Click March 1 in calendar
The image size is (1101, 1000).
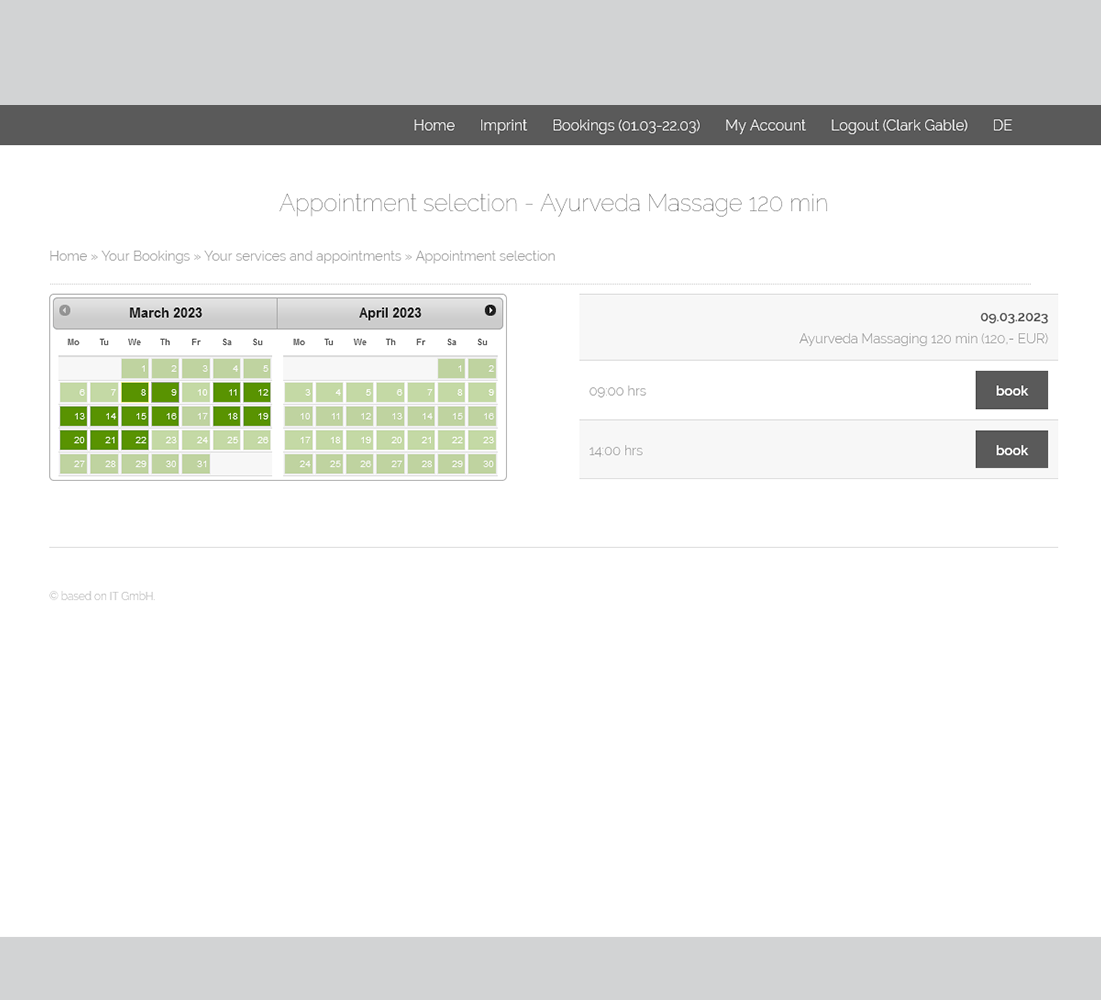pyautogui.click(x=135, y=369)
